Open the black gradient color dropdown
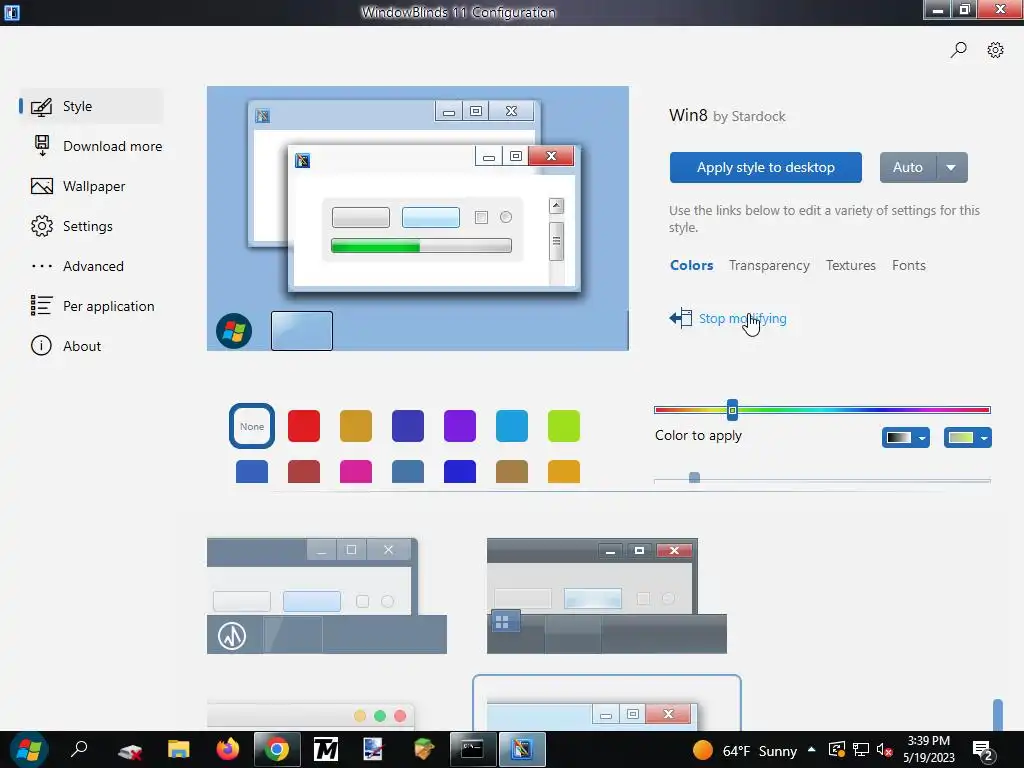Screen dimensions: 1024x768 [905, 438]
